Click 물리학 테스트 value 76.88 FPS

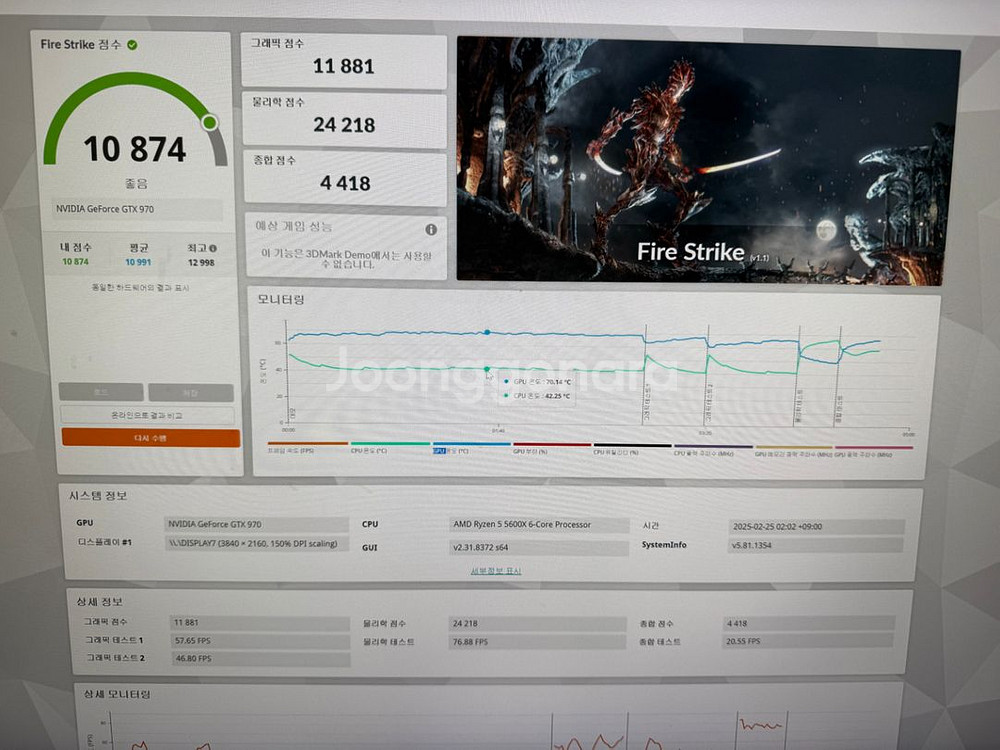pos(537,642)
